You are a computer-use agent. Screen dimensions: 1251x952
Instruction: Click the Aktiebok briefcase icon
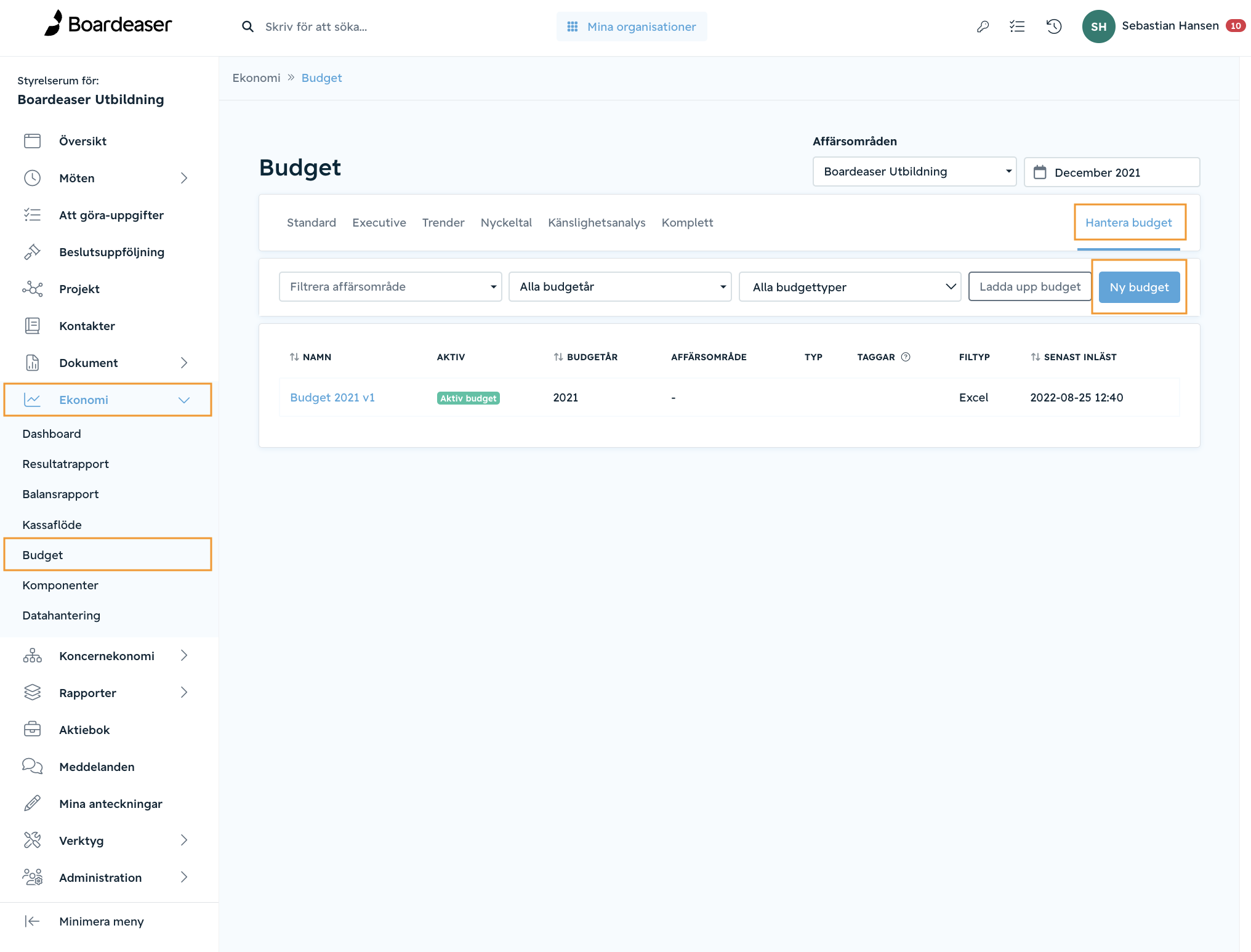tap(32, 730)
